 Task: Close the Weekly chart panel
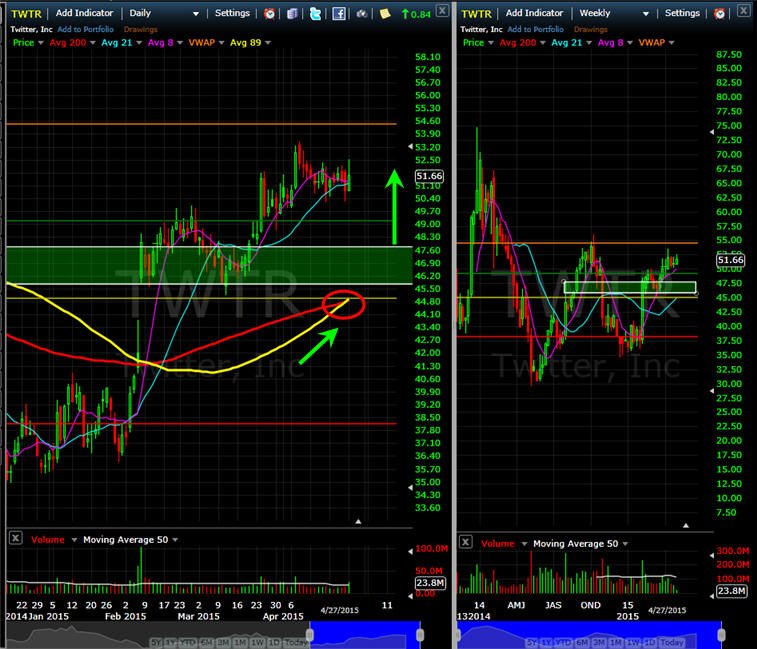pyautogui.click(x=743, y=10)
